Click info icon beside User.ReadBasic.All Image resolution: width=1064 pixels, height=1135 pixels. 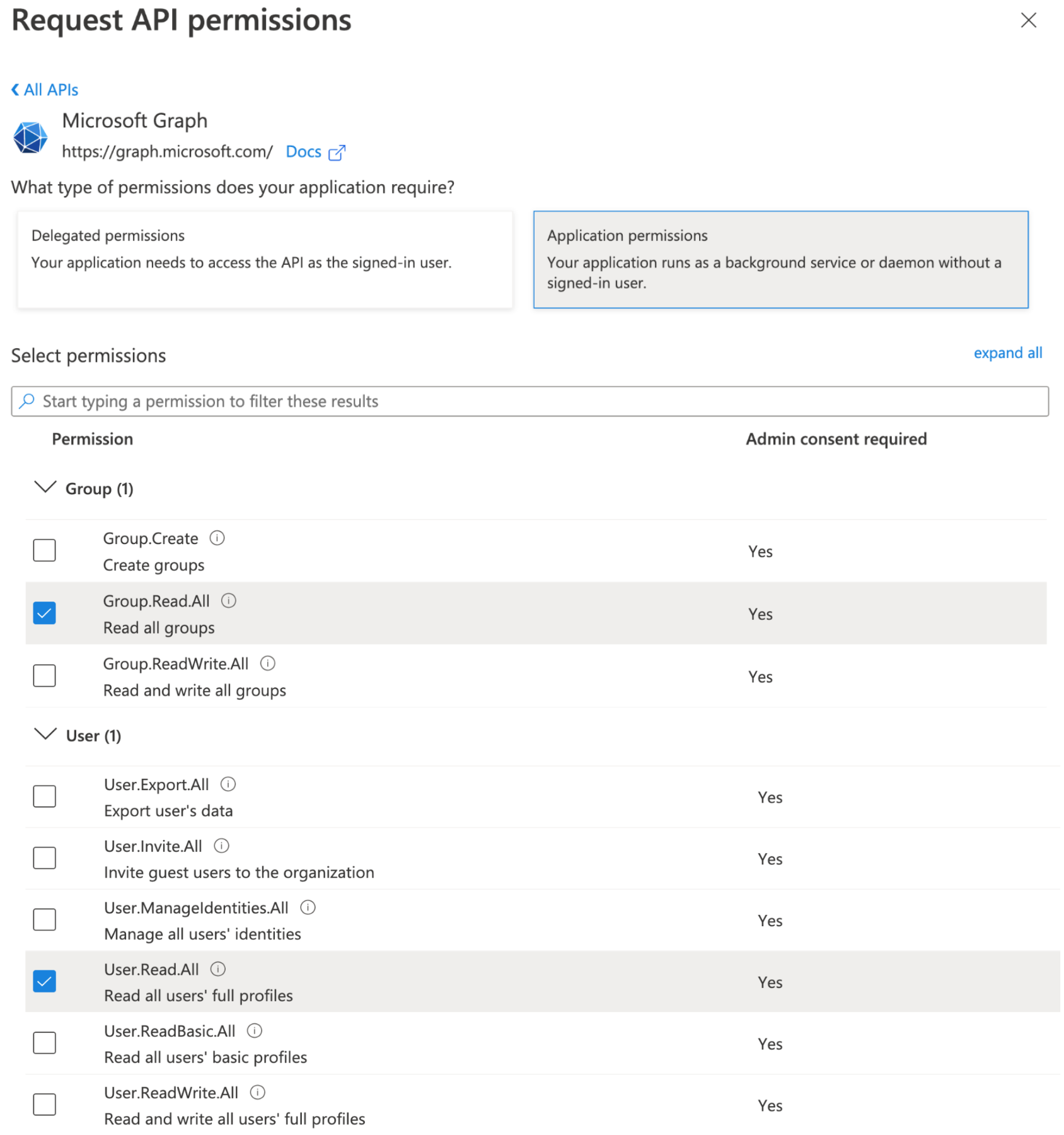pyautogui.click(x=255, y=1030)
